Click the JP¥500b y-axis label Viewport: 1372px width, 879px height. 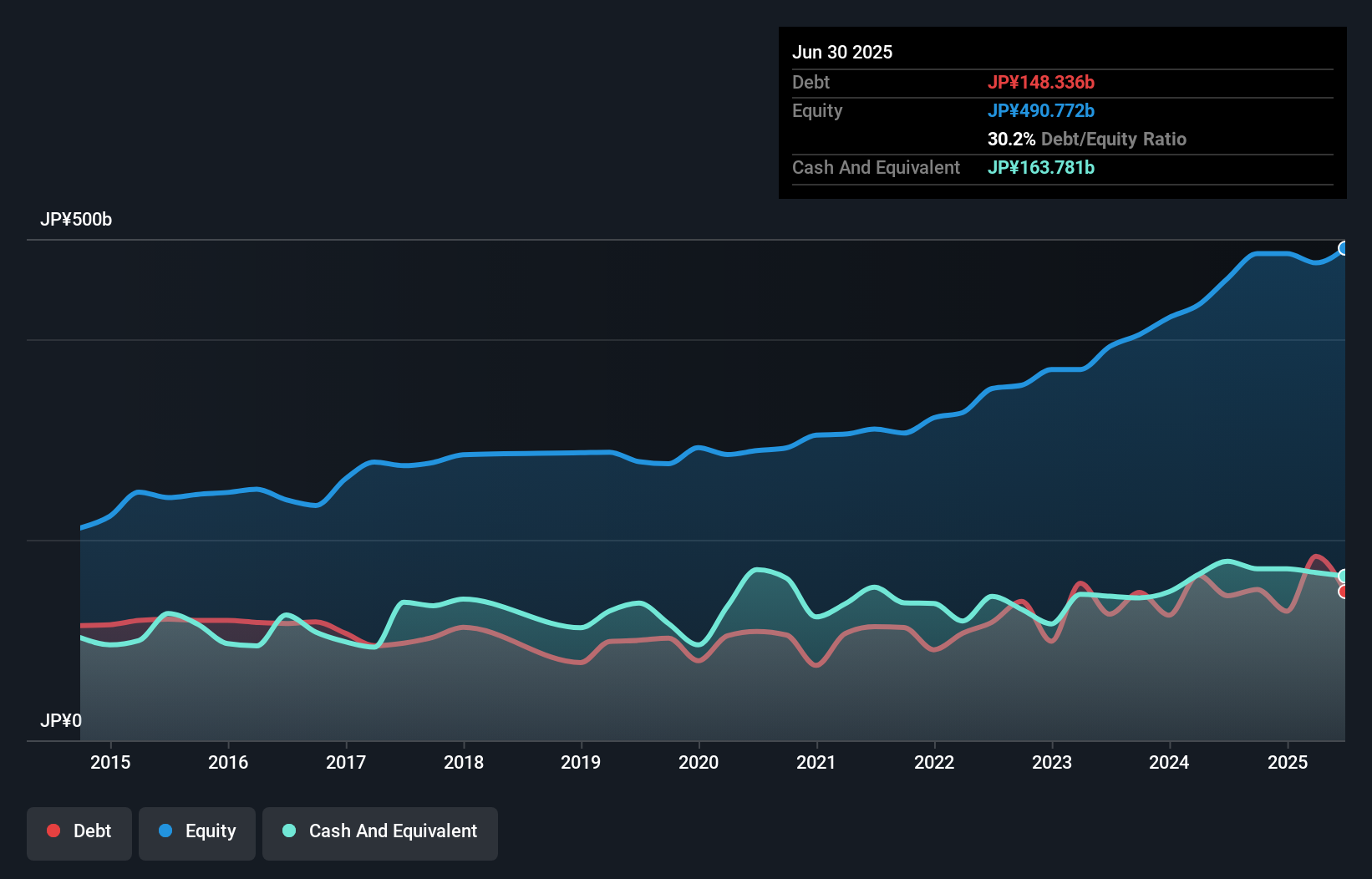pos(76,220)
